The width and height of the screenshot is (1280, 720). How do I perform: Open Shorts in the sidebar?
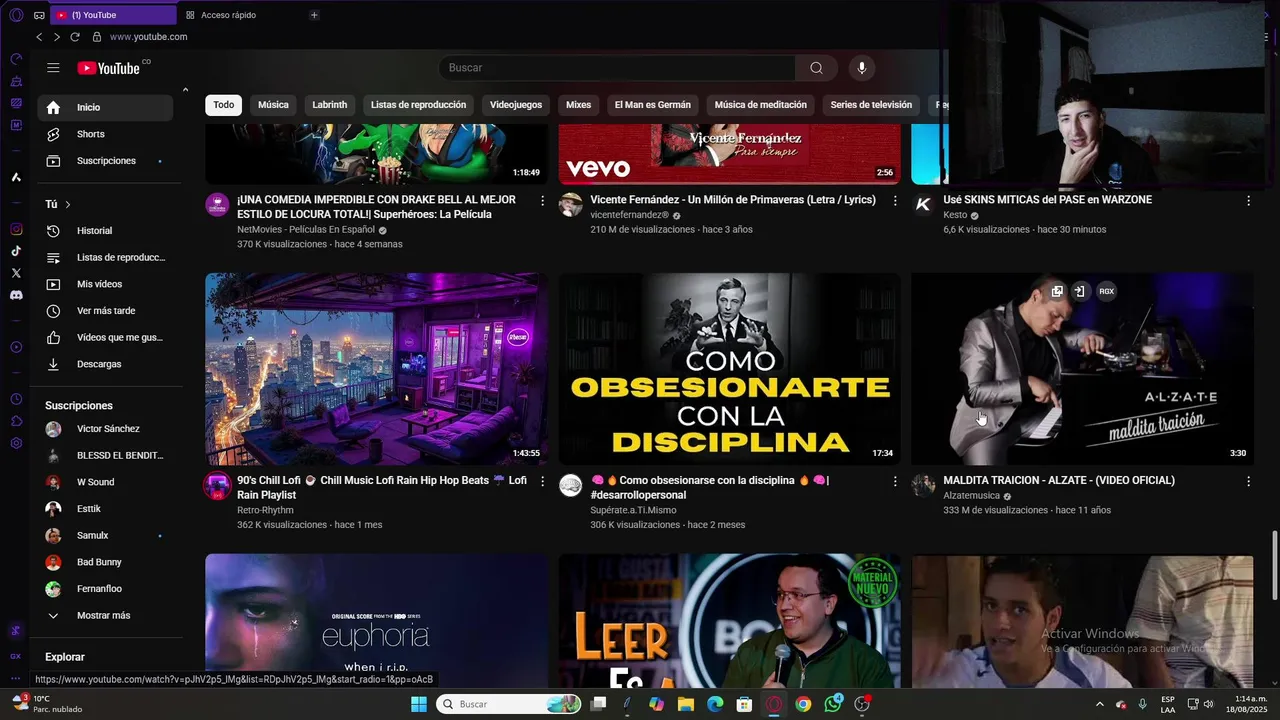coord(105,134)
